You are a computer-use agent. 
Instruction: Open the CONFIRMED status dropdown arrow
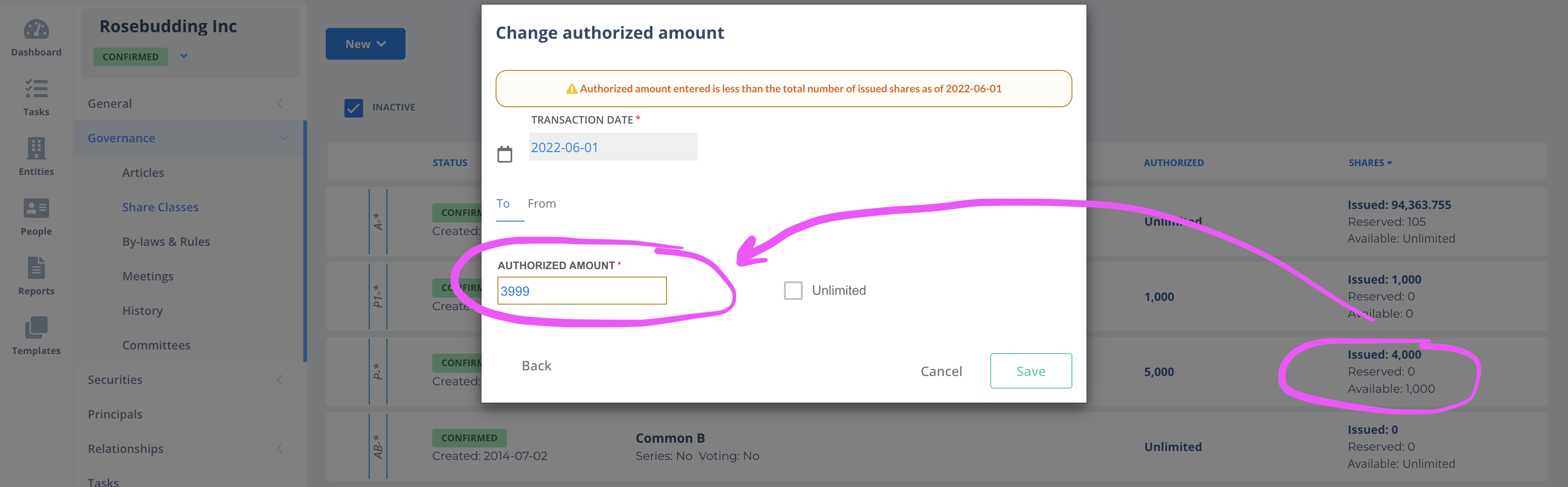point(184,56)
